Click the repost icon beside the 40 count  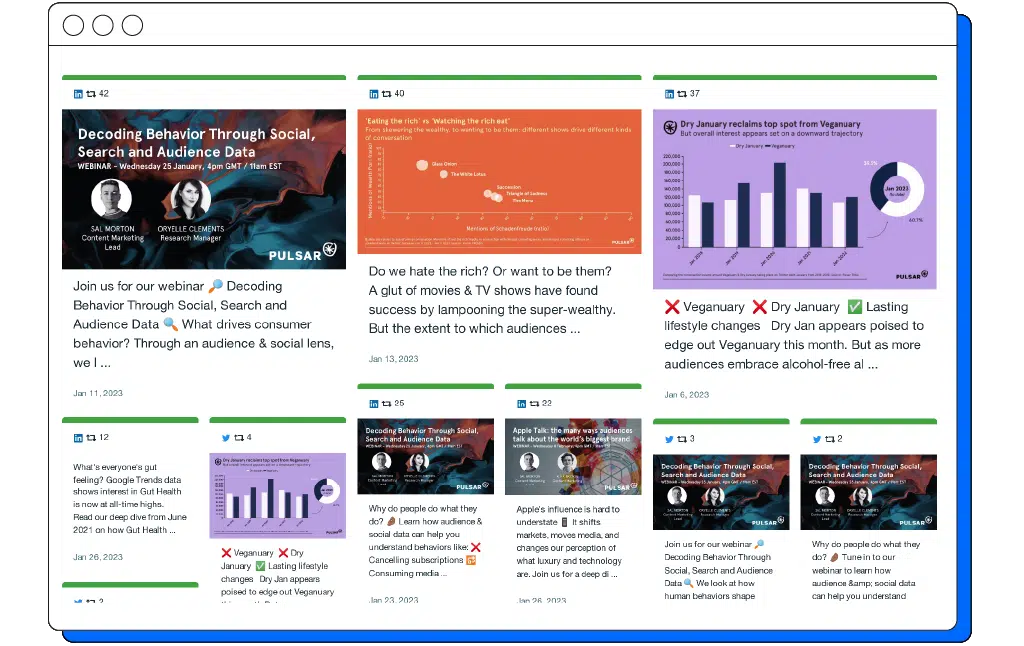[x=387, y=94]
